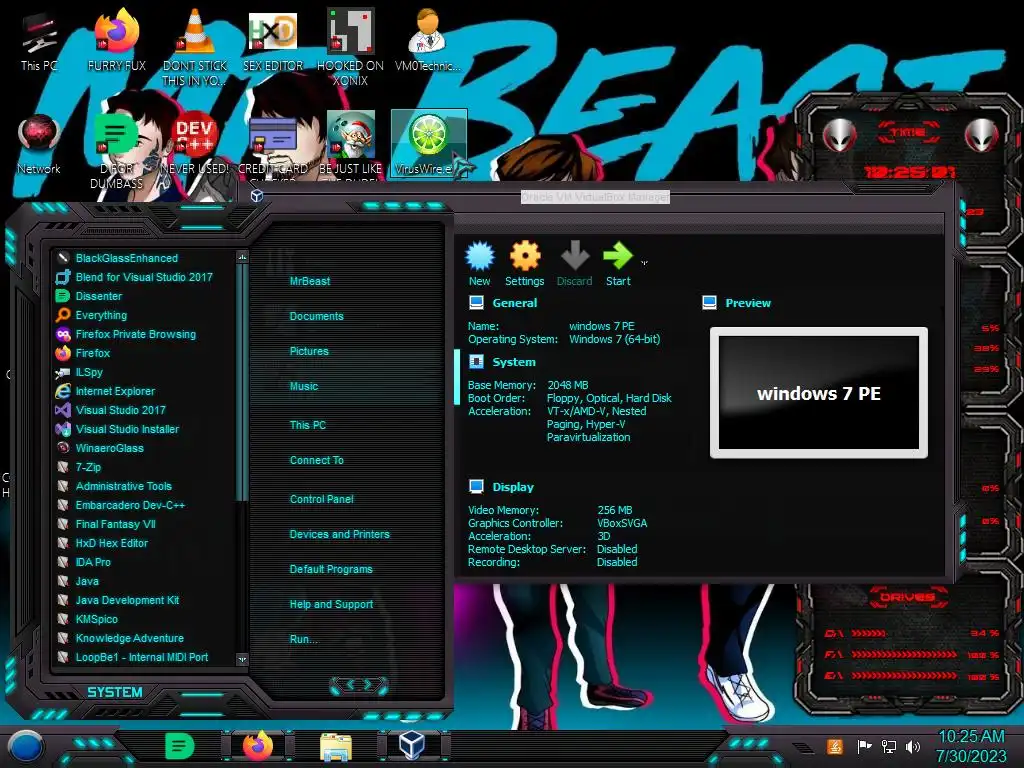Click the volume speaker tray icon
The height and width of the screenshot is (768, 1024).
click(x=913, y=746)
